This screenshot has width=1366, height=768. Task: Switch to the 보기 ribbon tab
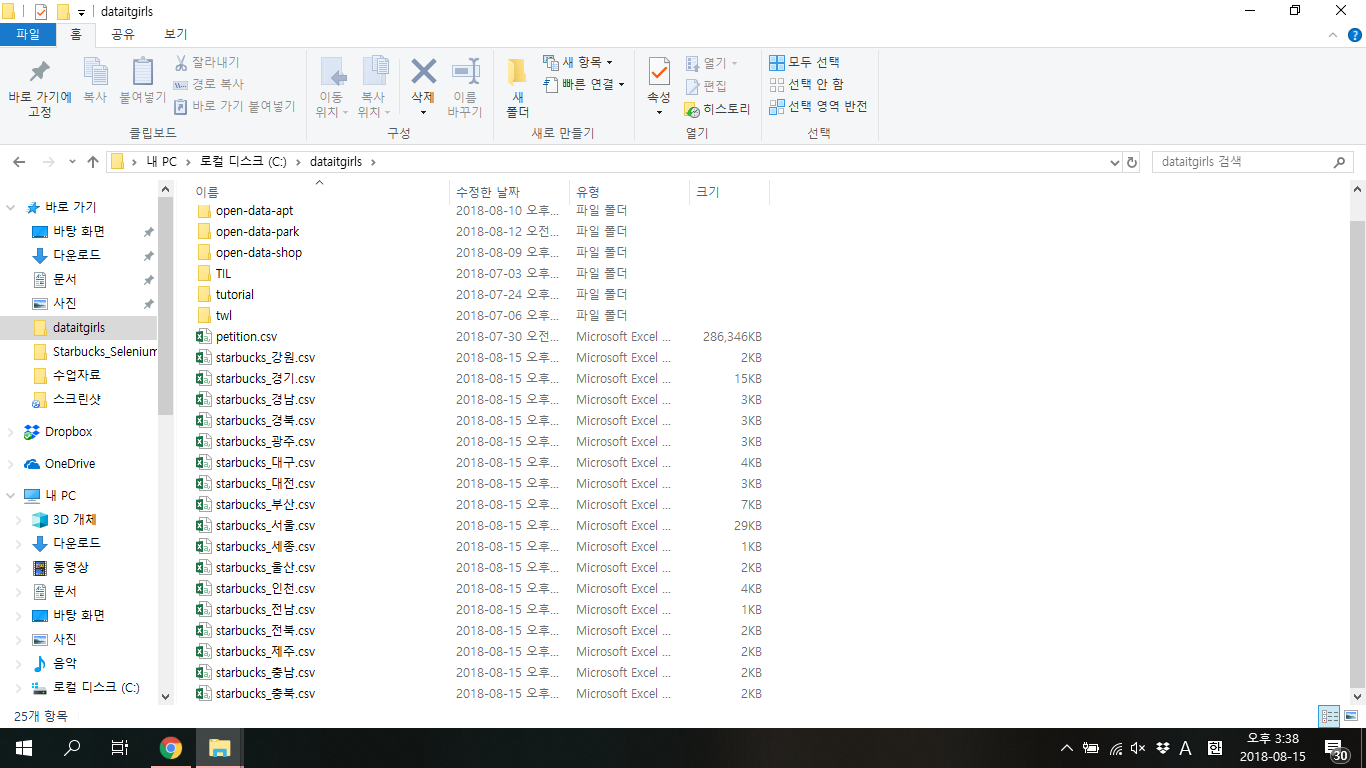pyautogui.click(x=175, y=34)
